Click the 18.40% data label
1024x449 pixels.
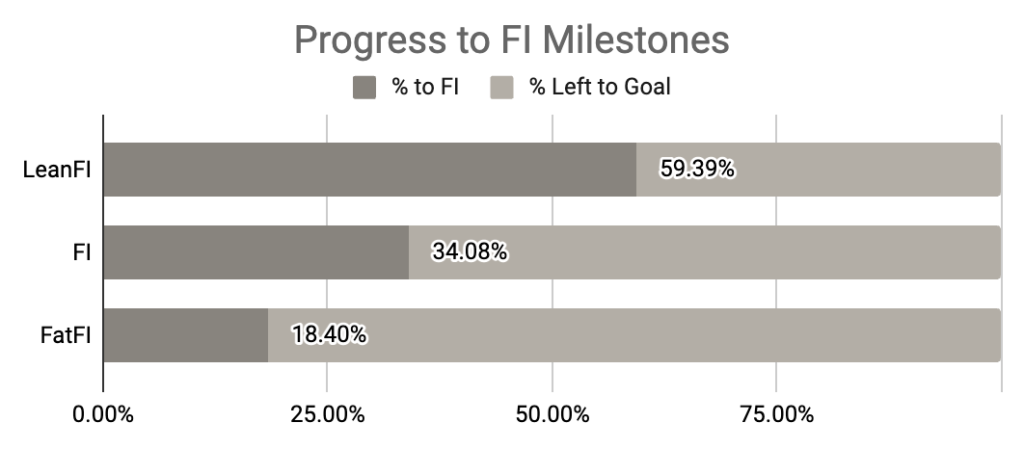tap(329, 335)
